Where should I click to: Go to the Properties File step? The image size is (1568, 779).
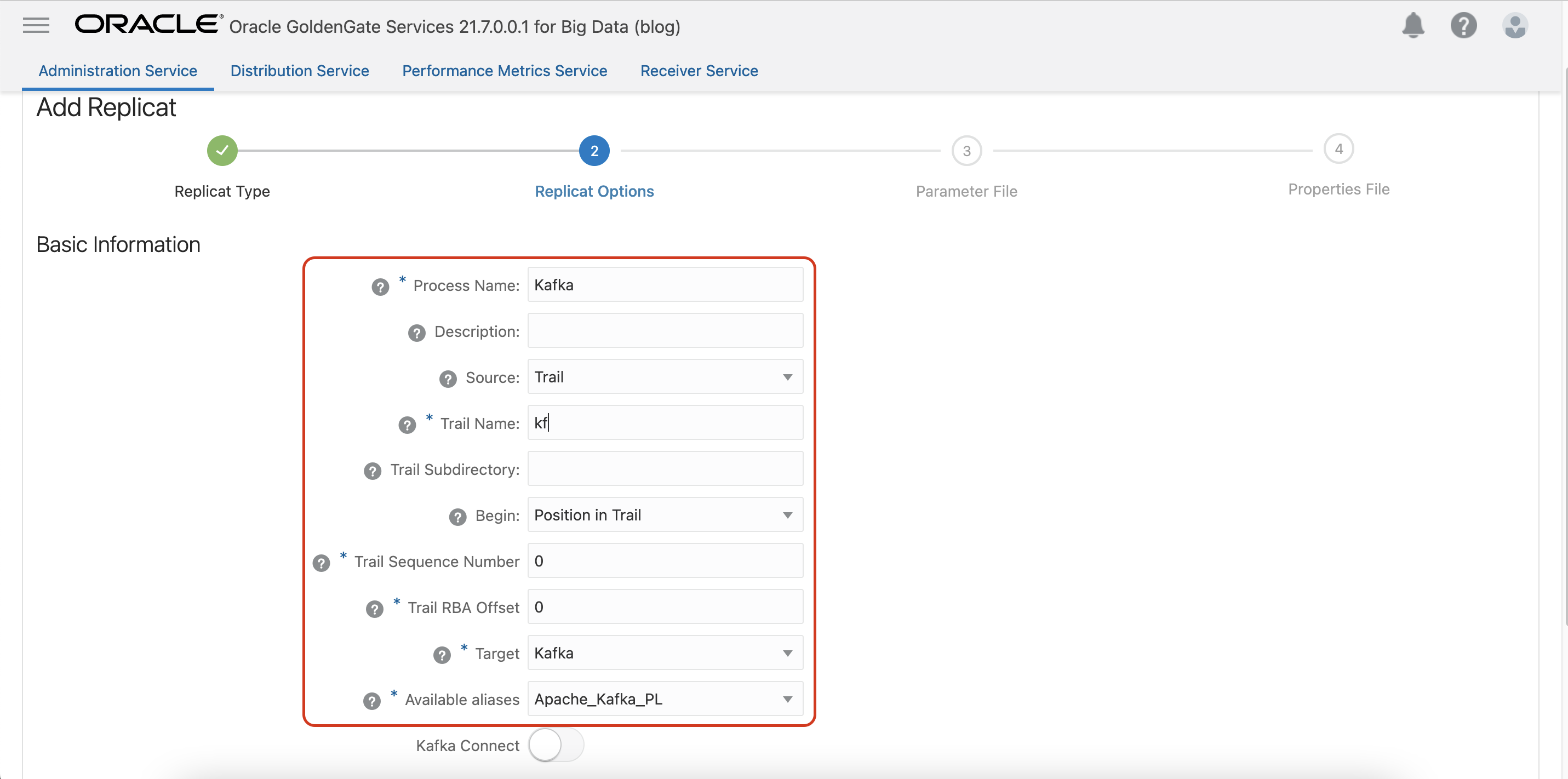coord(1339,149)
